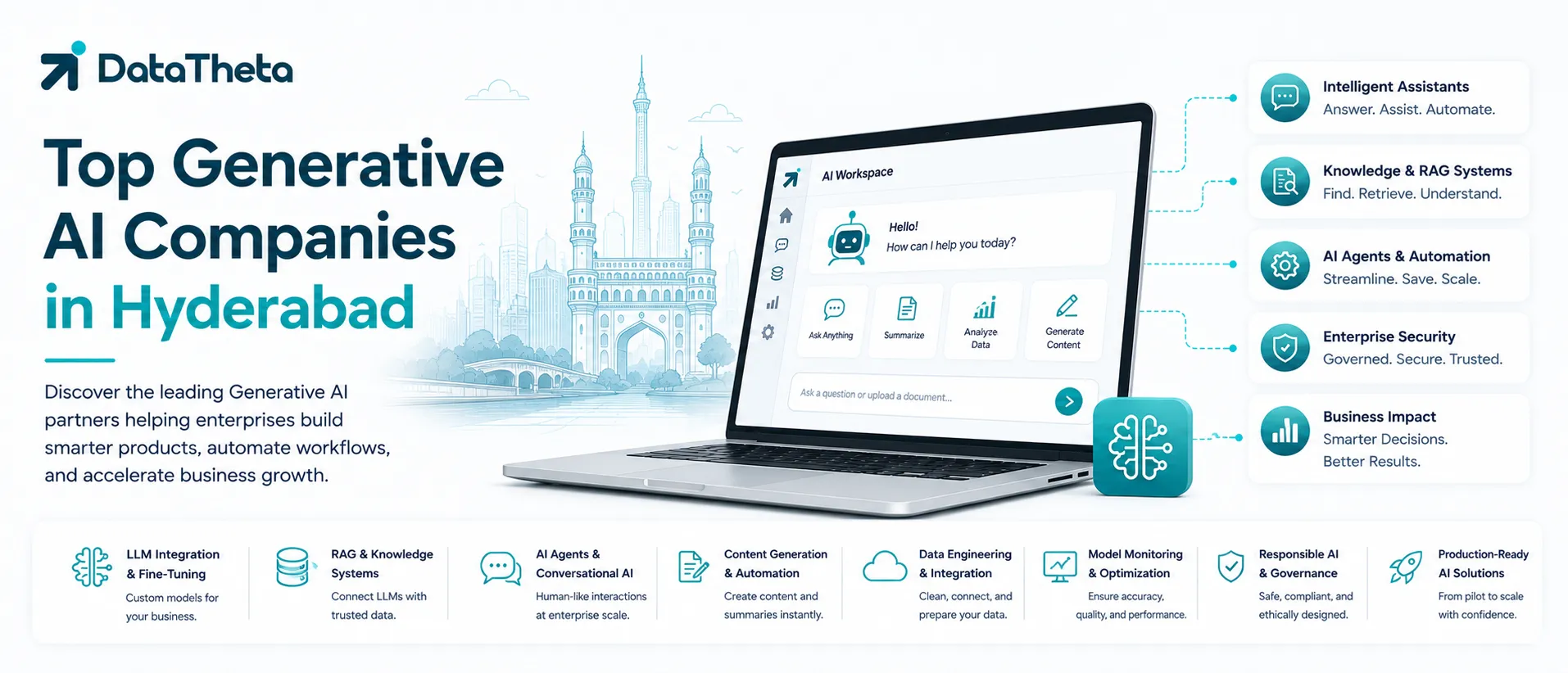Choose the Analyze Data card
The image size is (1568, 673).
tap(981, 322)
